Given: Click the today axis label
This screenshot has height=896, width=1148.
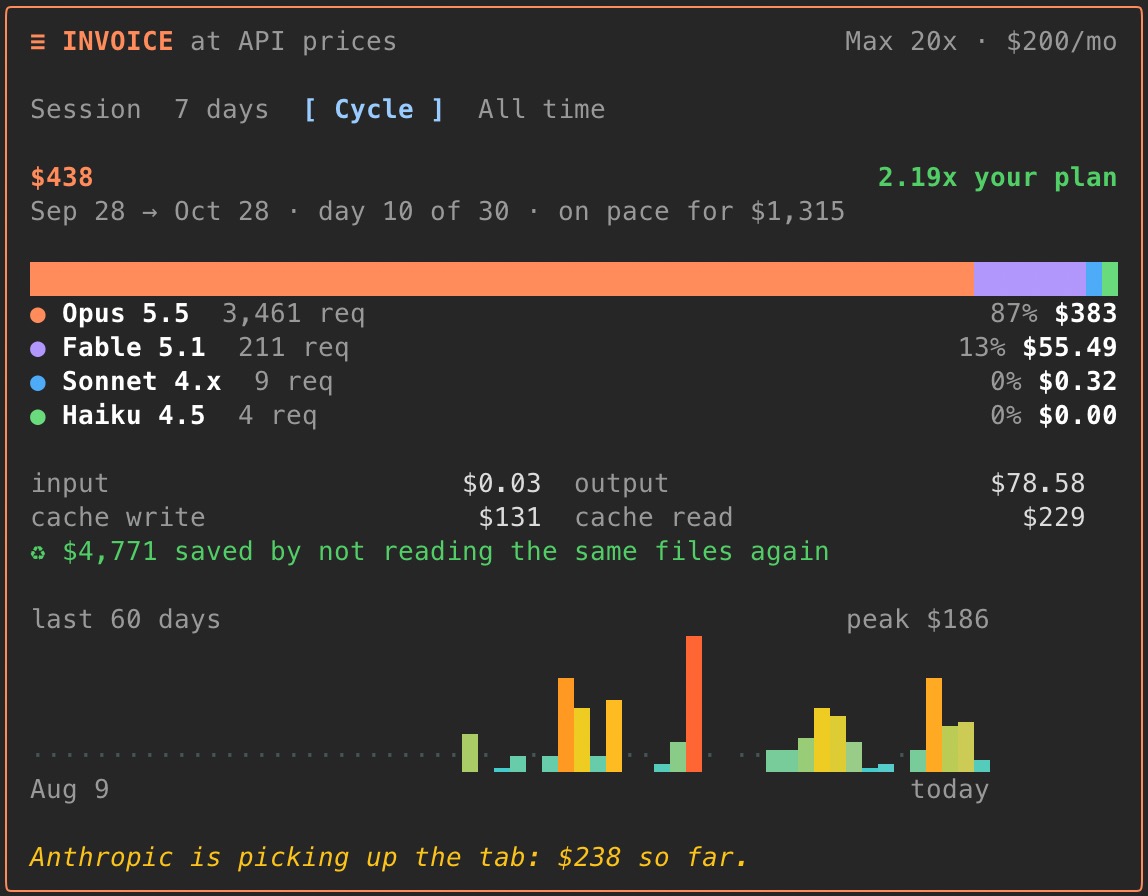Looking at the screenshot, I should (950, 789).
